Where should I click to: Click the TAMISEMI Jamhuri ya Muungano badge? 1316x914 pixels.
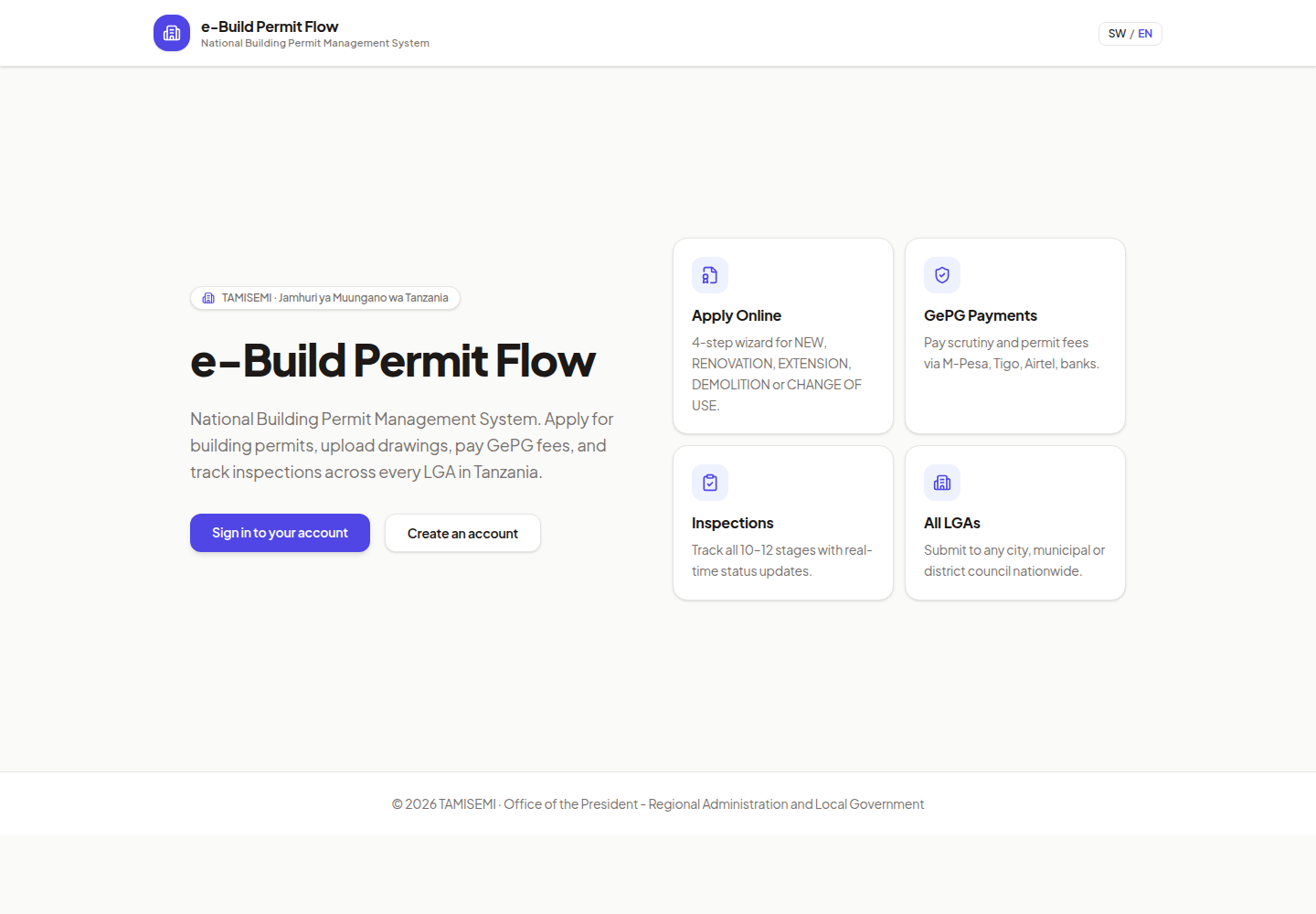point(325,298)
